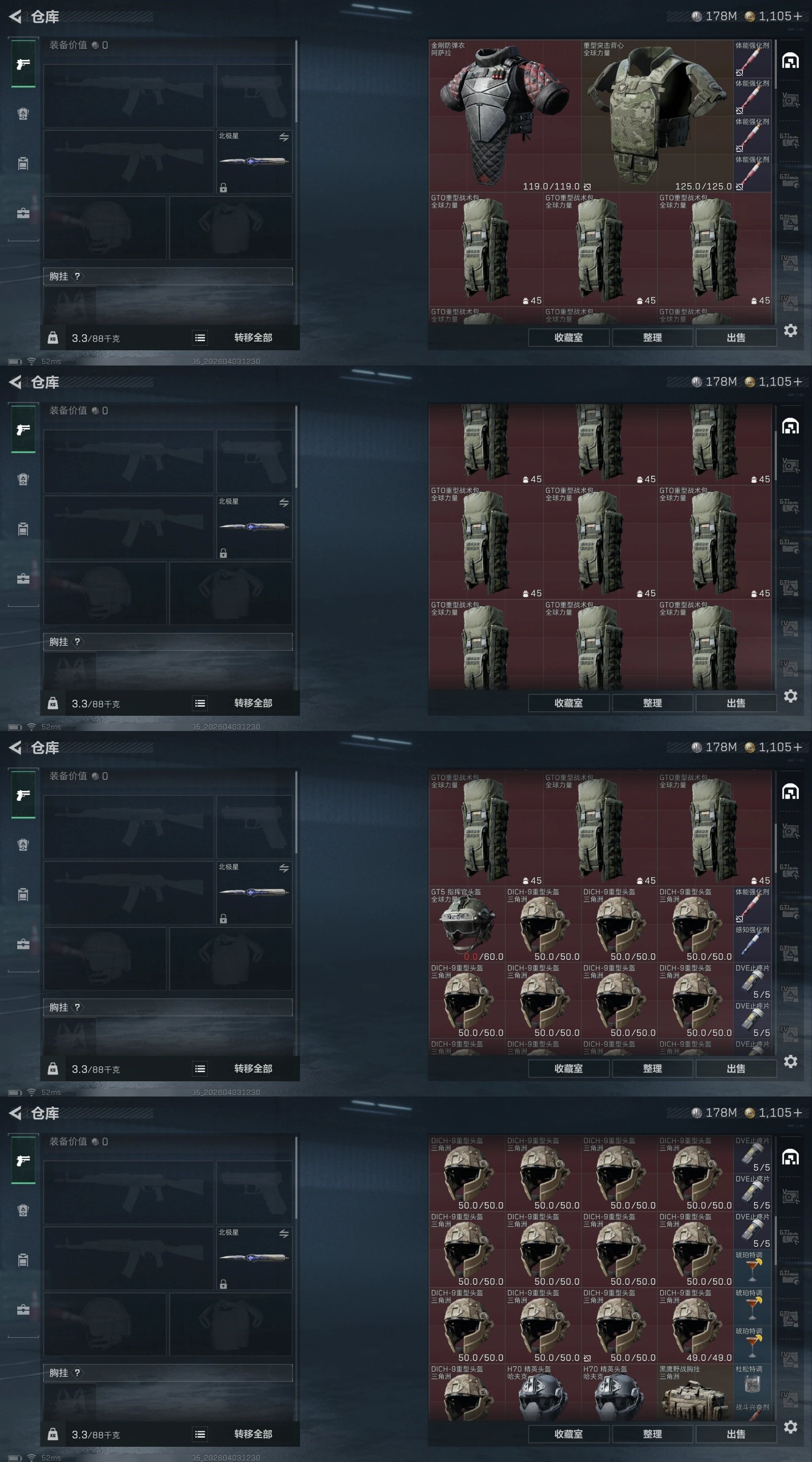Select the 金刚防弹衣 armor item

point(504,116)
